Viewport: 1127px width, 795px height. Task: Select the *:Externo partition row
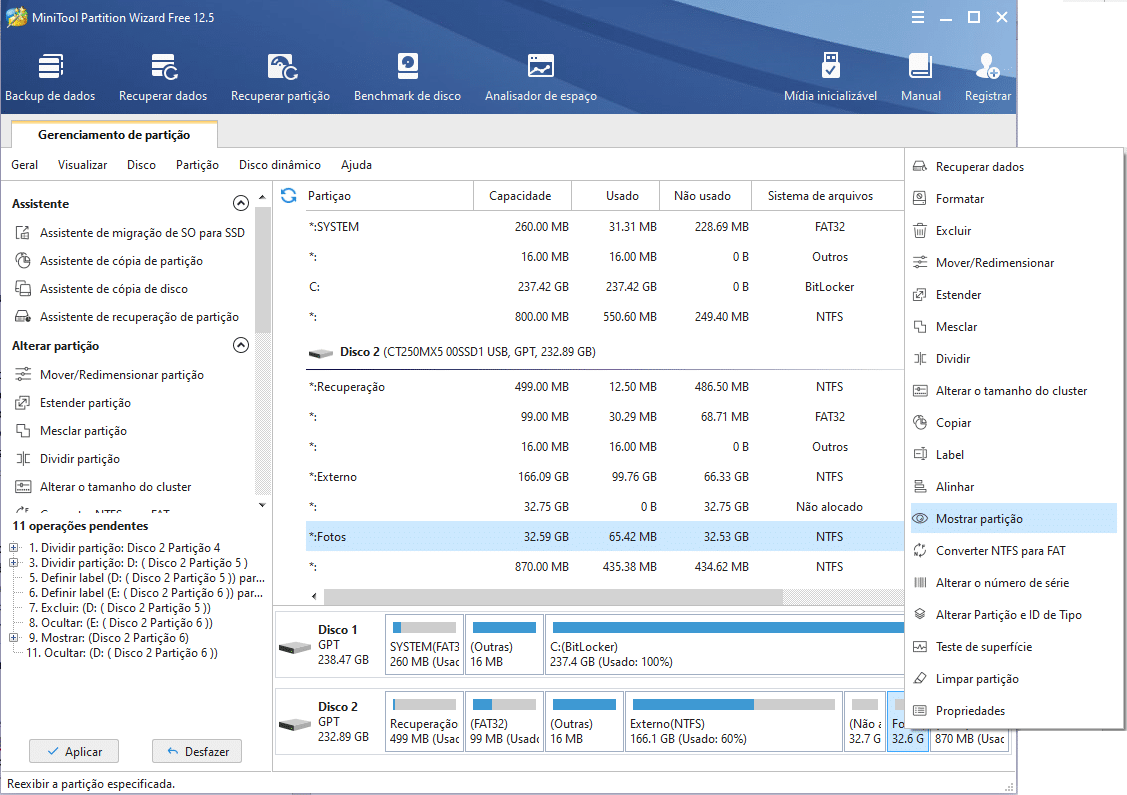pos(604,477)
